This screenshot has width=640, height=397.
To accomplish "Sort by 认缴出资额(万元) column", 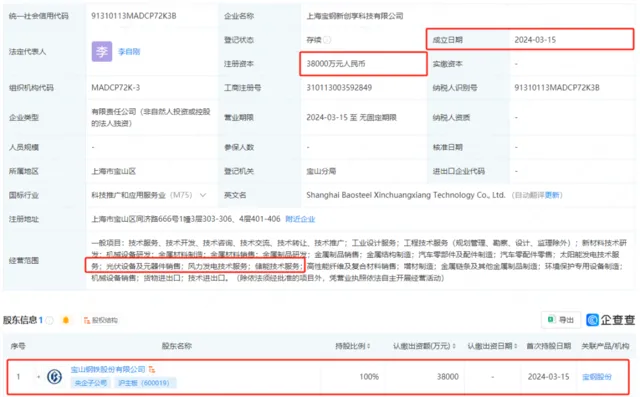I will tap(424, 346).
